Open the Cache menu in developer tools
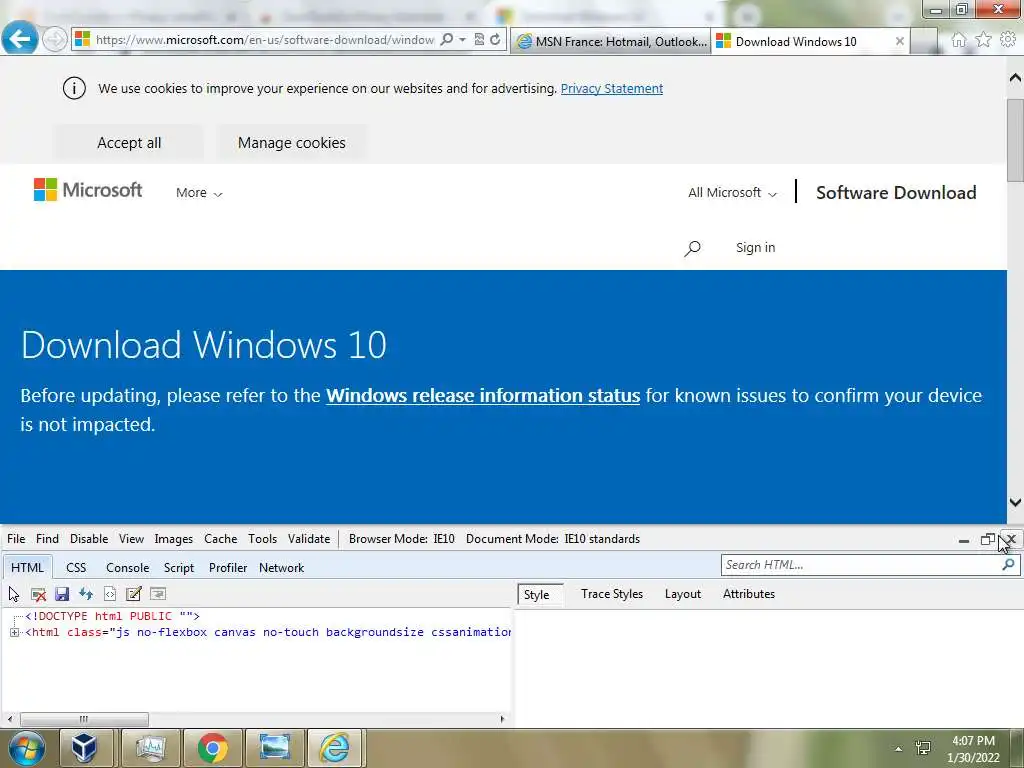This screenshot has height=768, width=1024. [220, 539]
